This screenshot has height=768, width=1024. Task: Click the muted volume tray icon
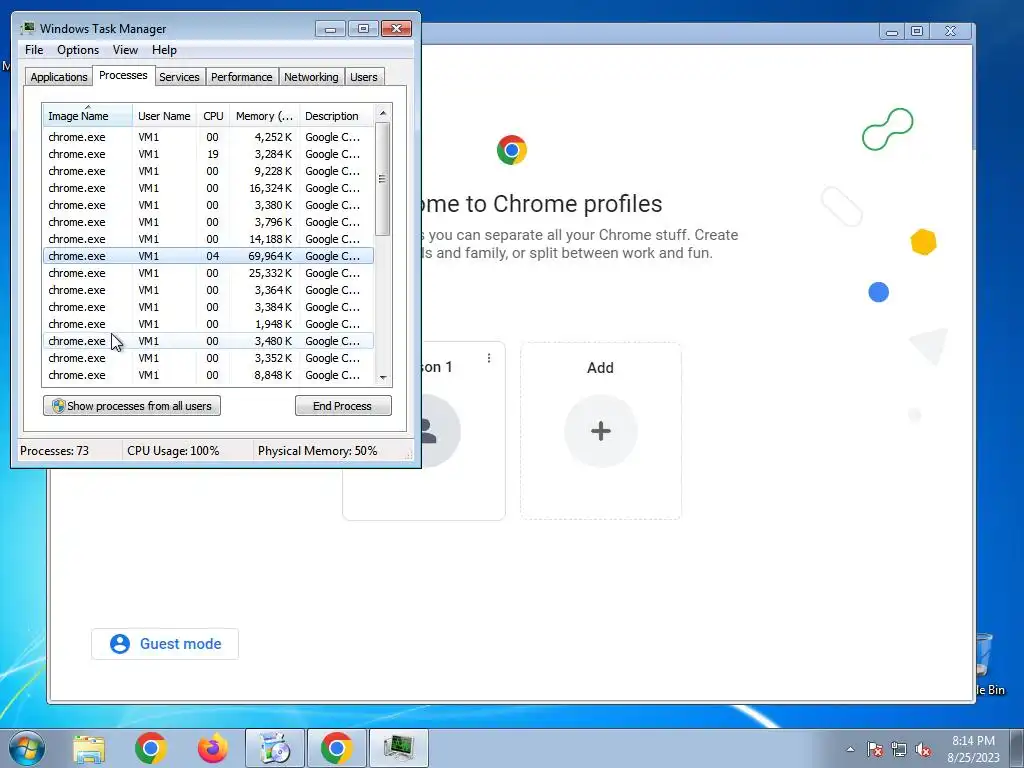[x=923, y=749]
